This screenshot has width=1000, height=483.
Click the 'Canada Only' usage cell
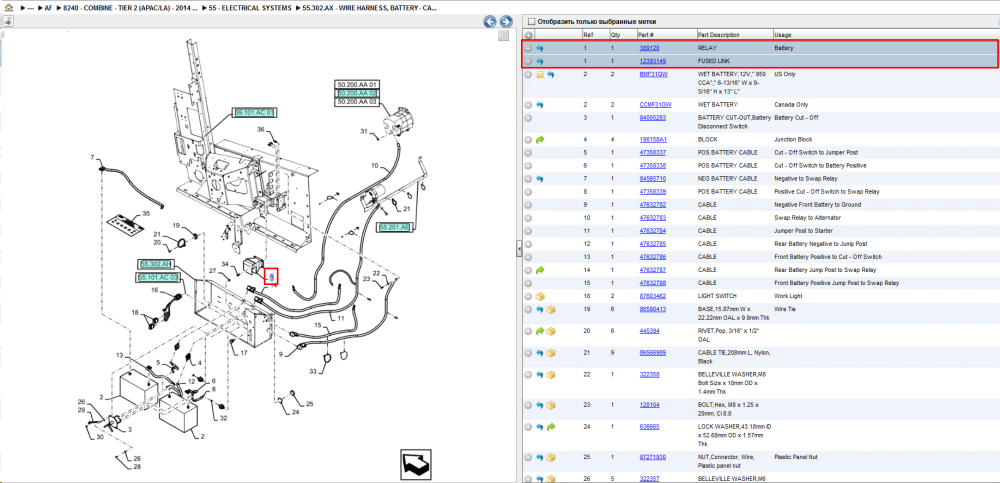(x=791, y=105)
